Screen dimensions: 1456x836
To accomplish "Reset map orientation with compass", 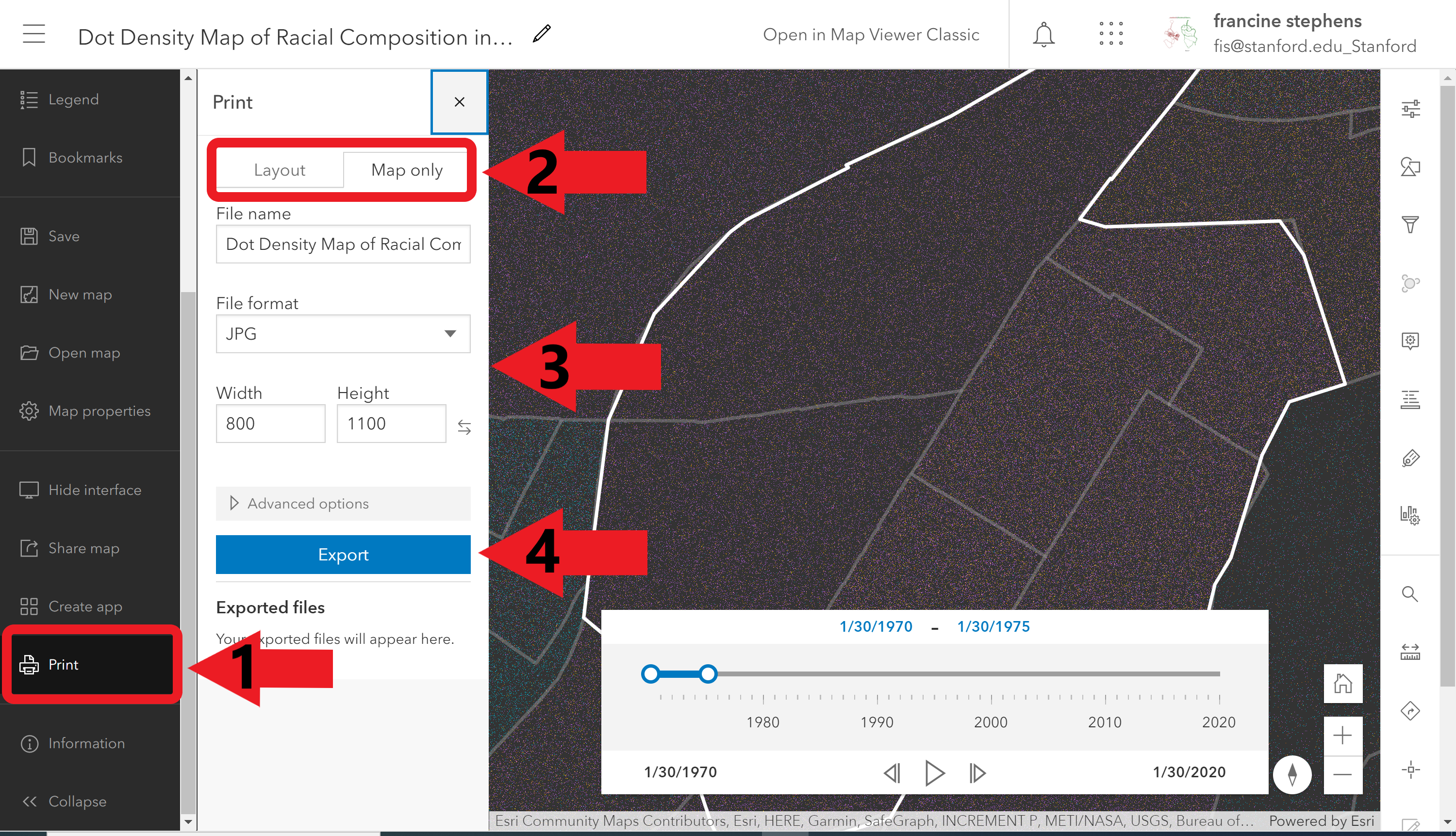I will pyautogui.click(x=1292, y=774).
